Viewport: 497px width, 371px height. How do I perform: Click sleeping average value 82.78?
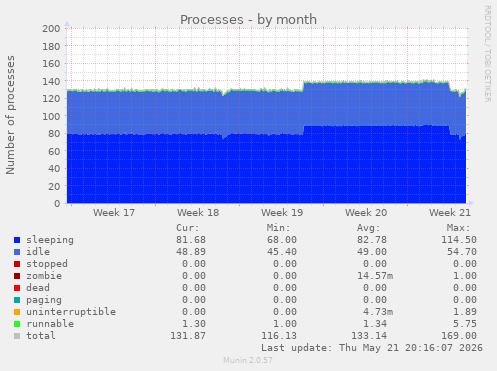(372, 240)
